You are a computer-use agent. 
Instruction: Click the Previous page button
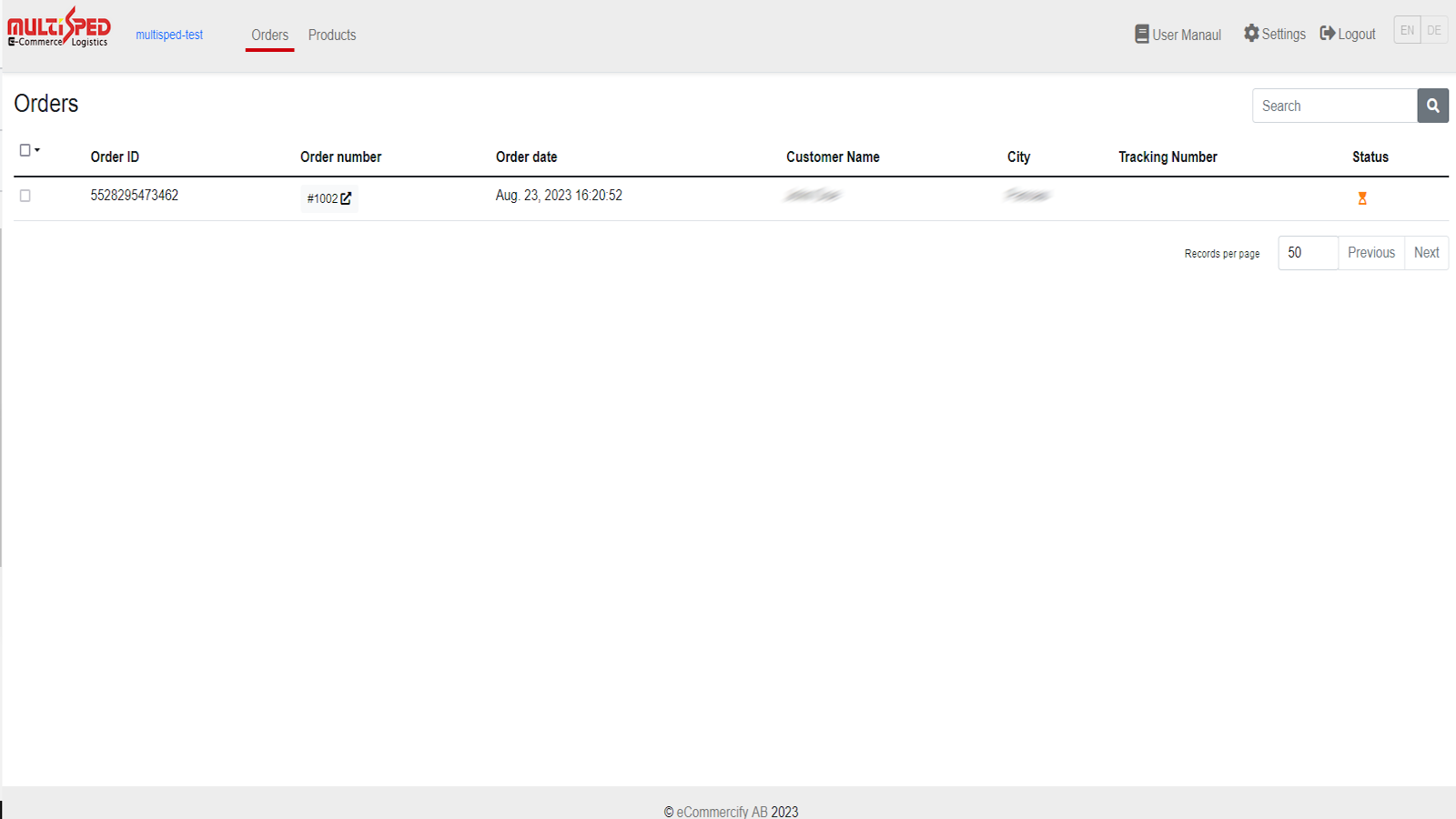[1371, 253]
